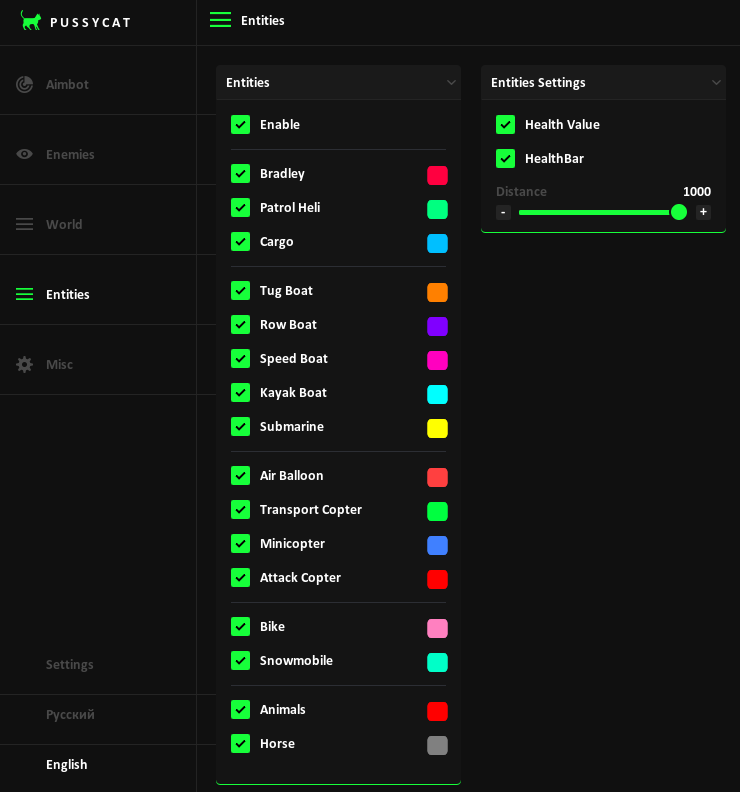Click the Aimbot sidebar icon

pyautogui.click(x=25, y=84)
